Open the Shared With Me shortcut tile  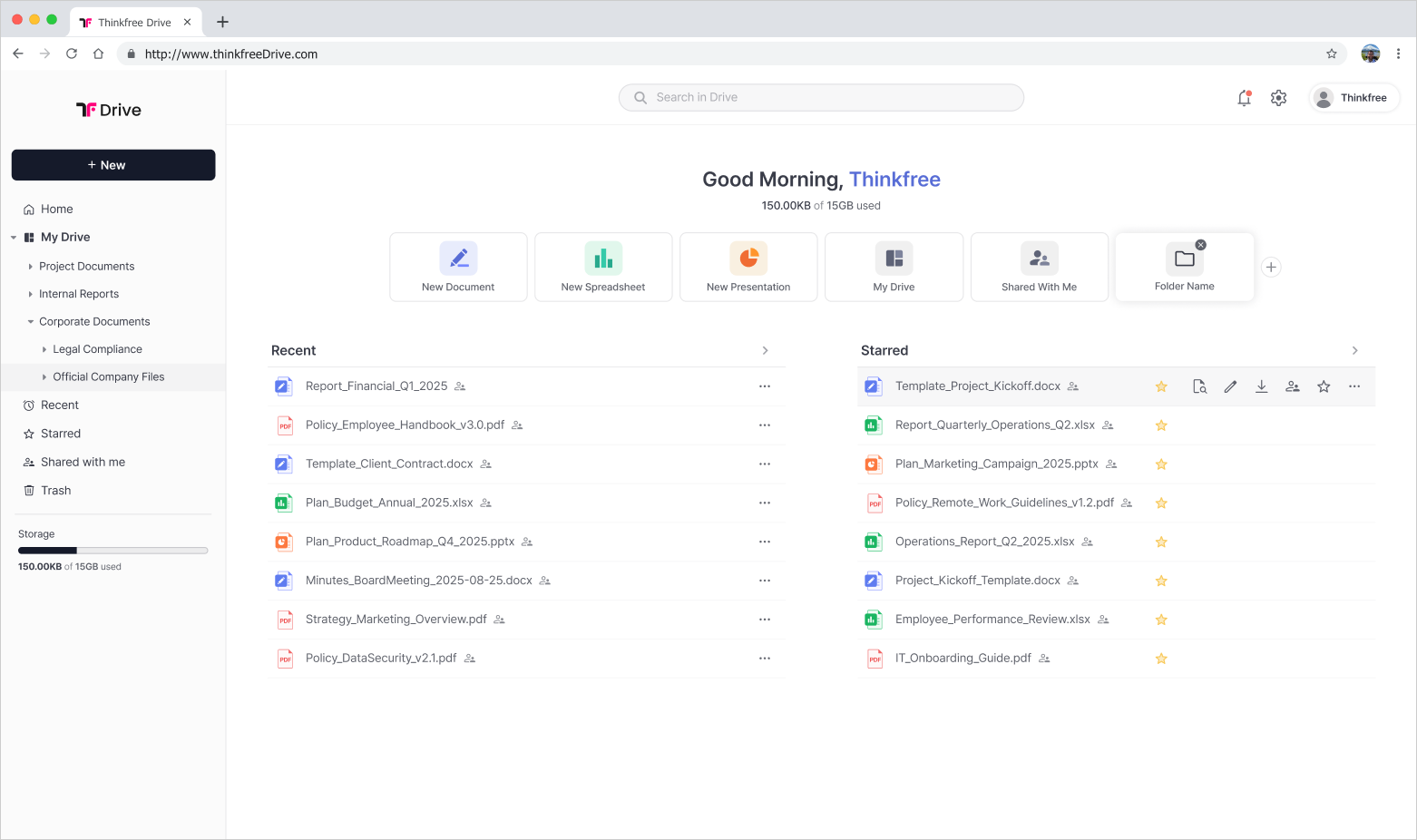1039,267
